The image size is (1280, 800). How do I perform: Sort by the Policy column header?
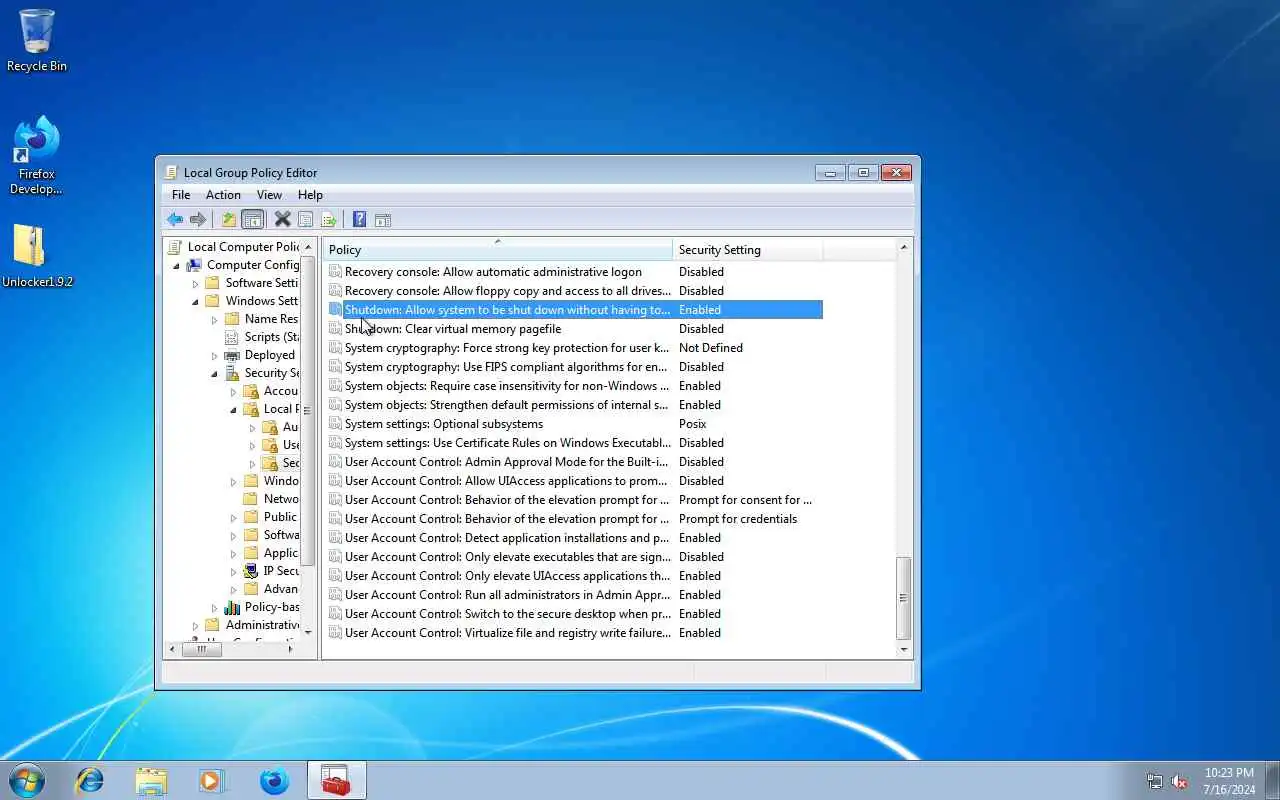point(497,250)
